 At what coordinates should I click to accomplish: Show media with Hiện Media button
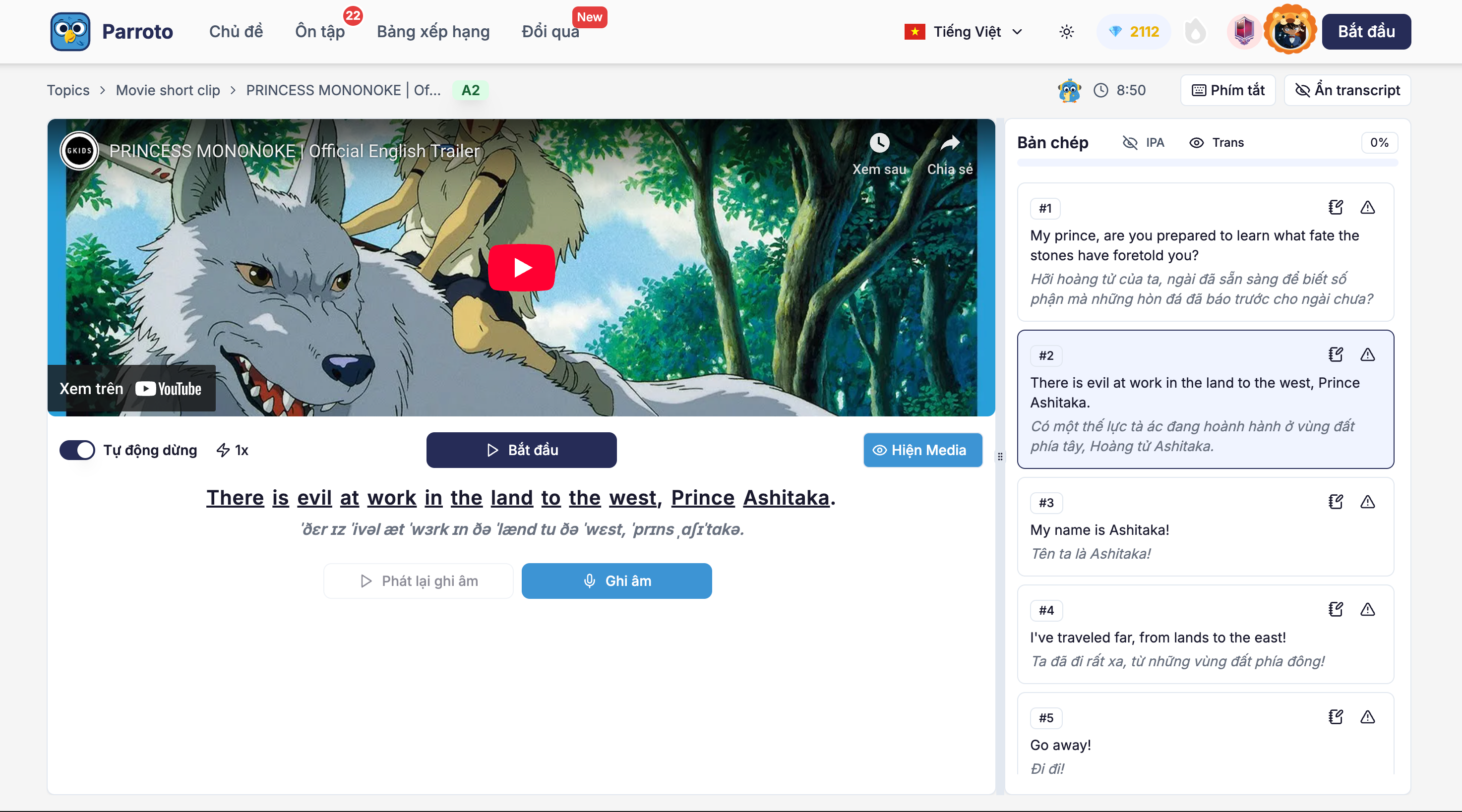(x=923, y=450)
